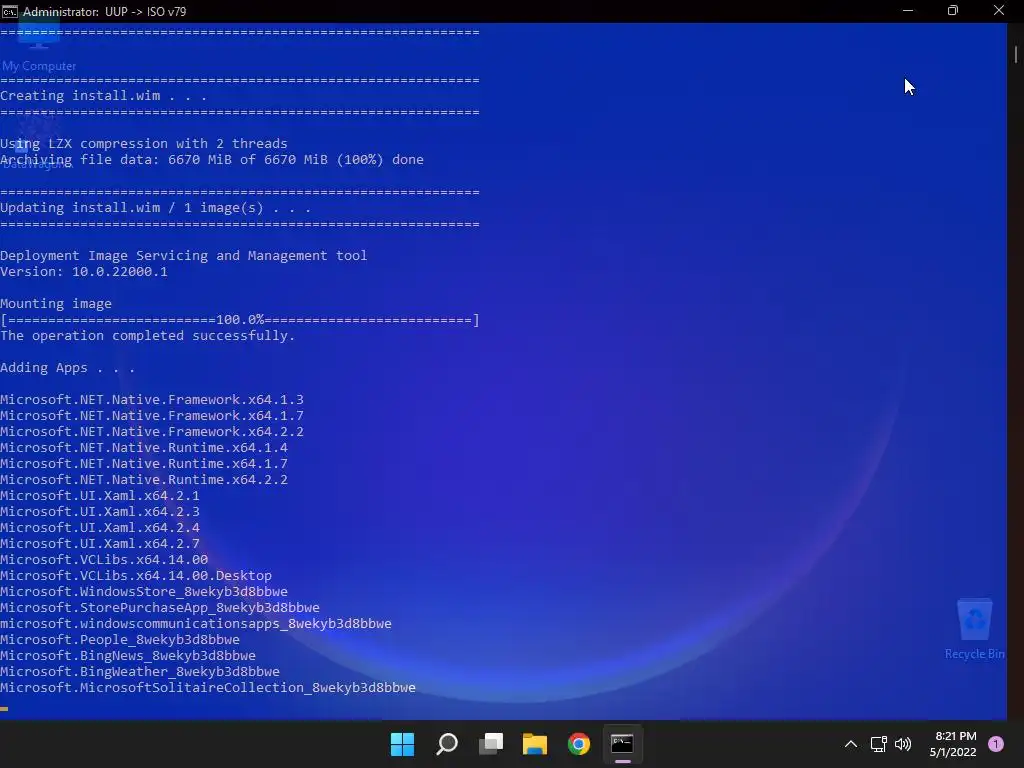Select the Command Prompt taskbar icon
1024x768 pixels.
point(622,744)
